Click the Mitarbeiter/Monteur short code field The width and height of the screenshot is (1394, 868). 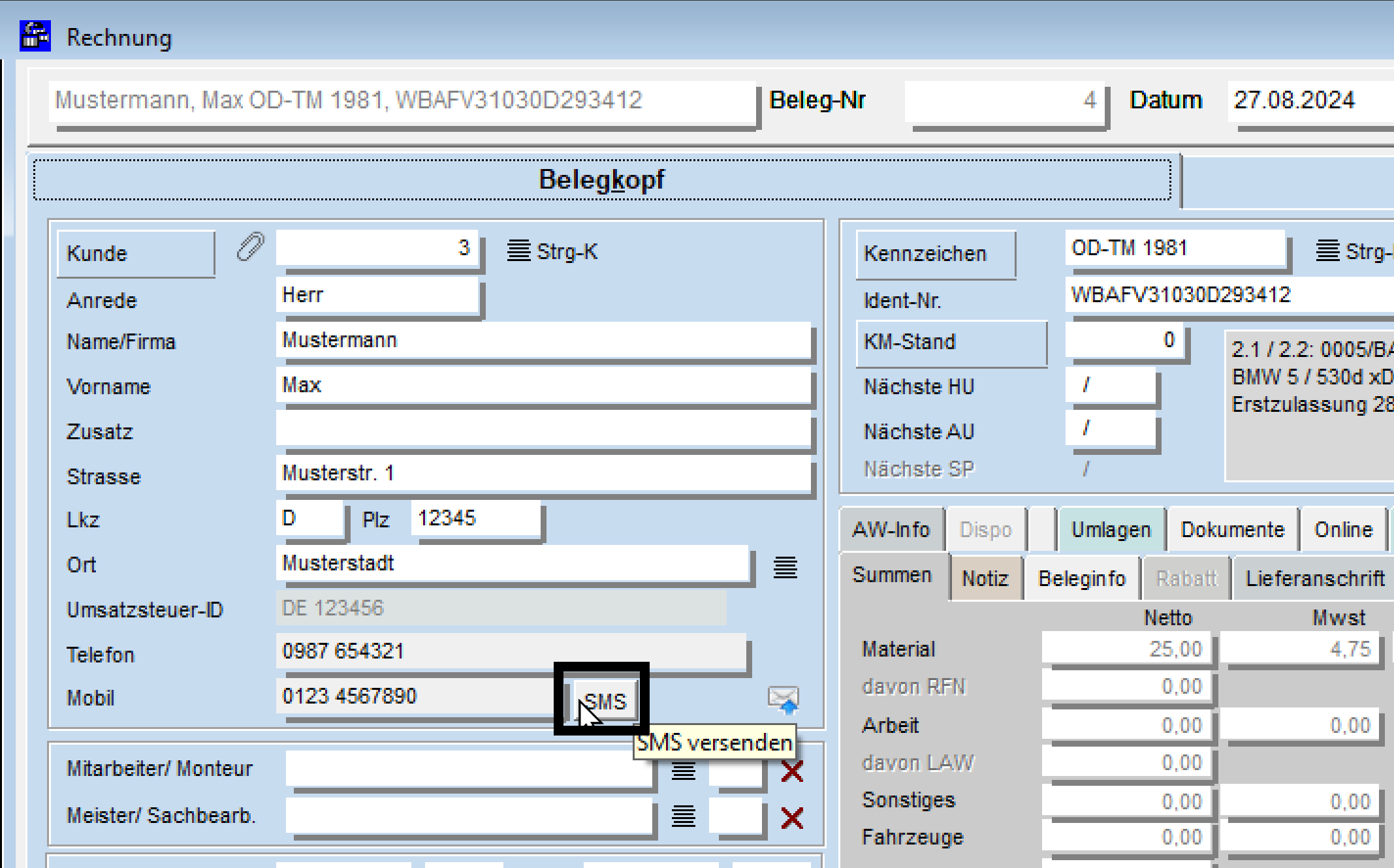(x=735, y=769)
